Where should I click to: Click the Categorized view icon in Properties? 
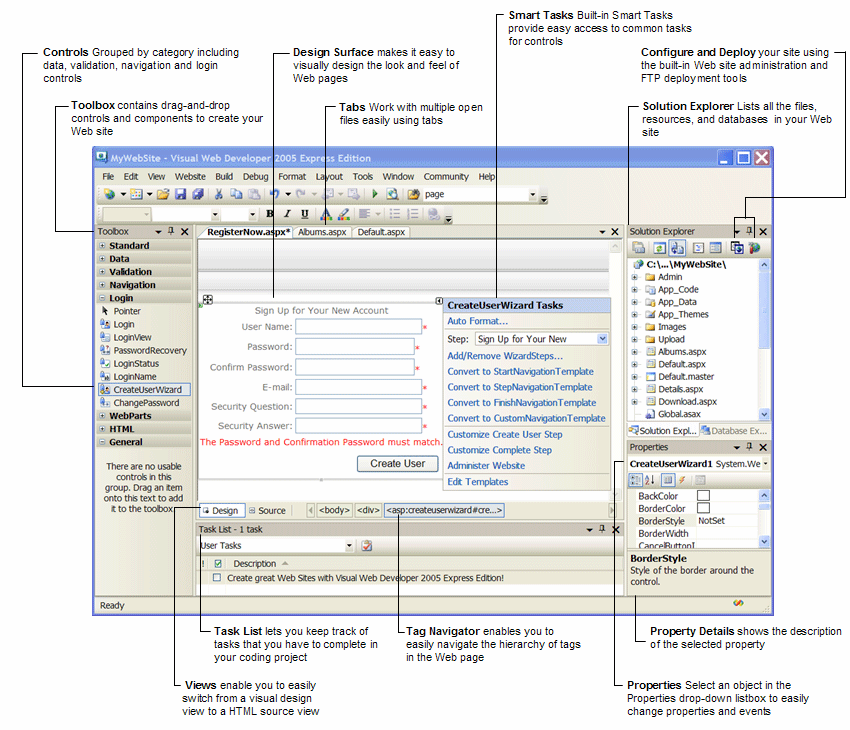[635, 480]
